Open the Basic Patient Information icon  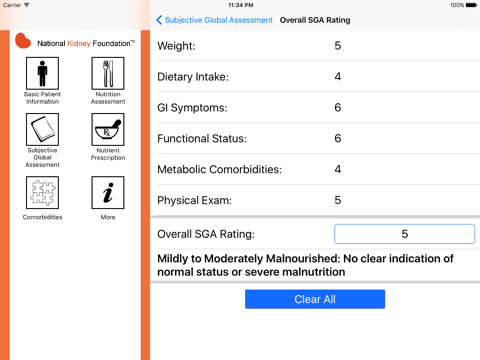(42, 73)
